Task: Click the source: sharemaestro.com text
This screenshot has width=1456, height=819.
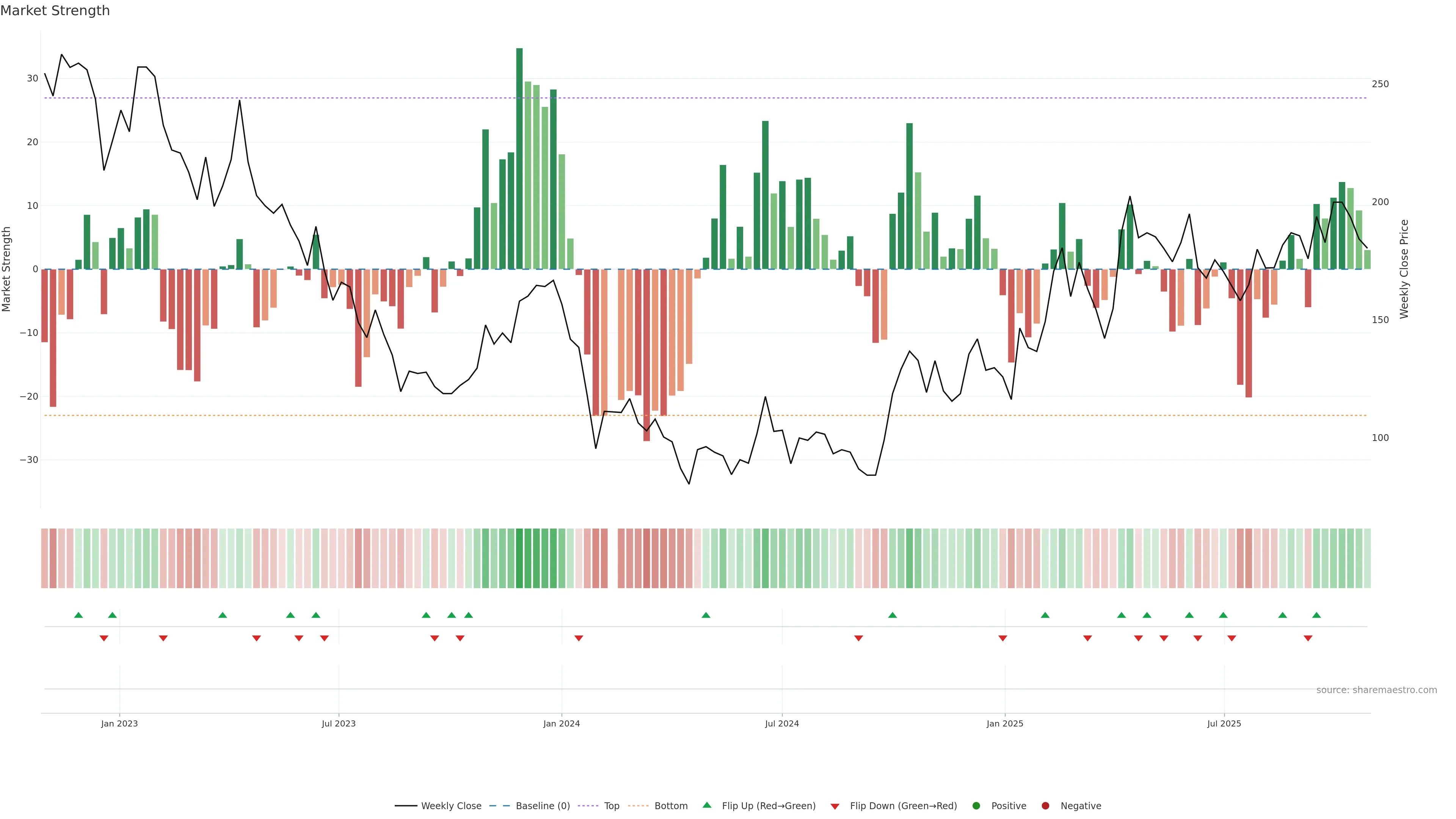Action: (1376, 690)
